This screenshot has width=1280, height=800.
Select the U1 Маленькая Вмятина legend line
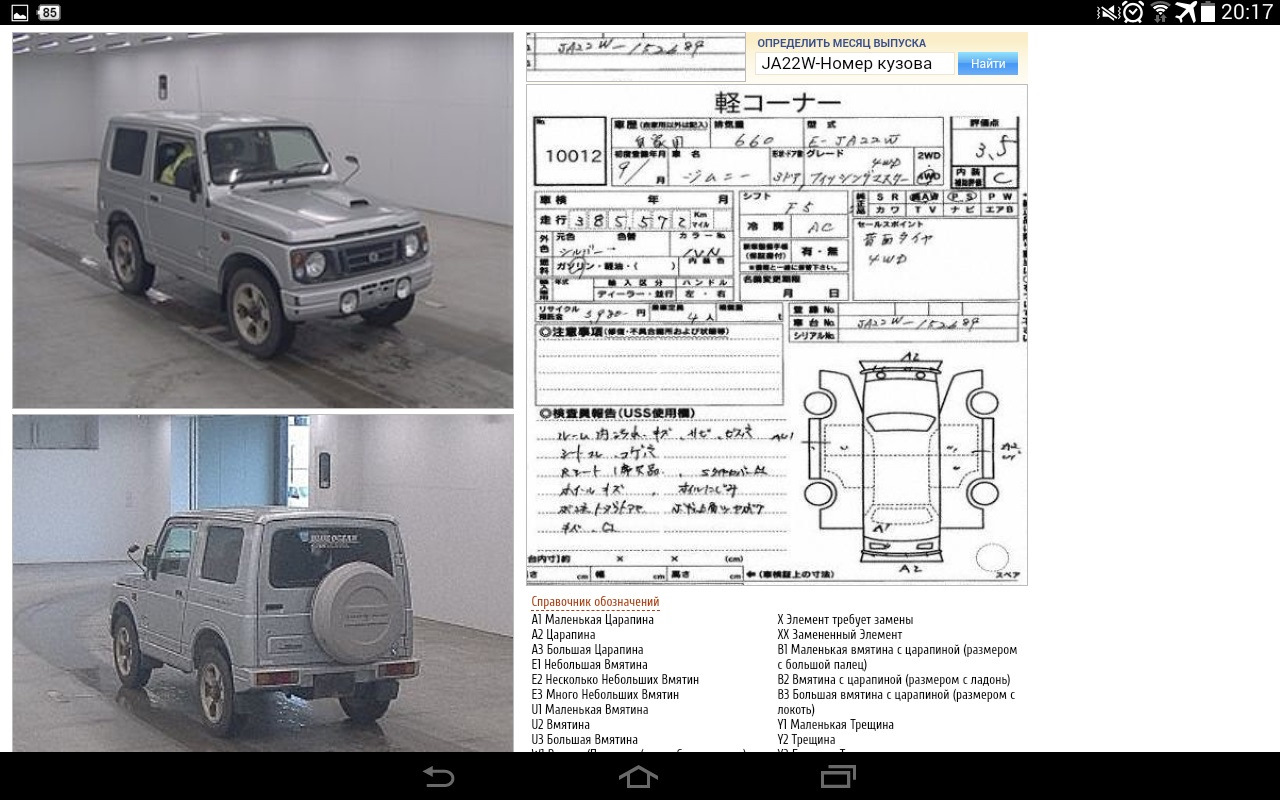pyautogui.click(x=590, y=710)
